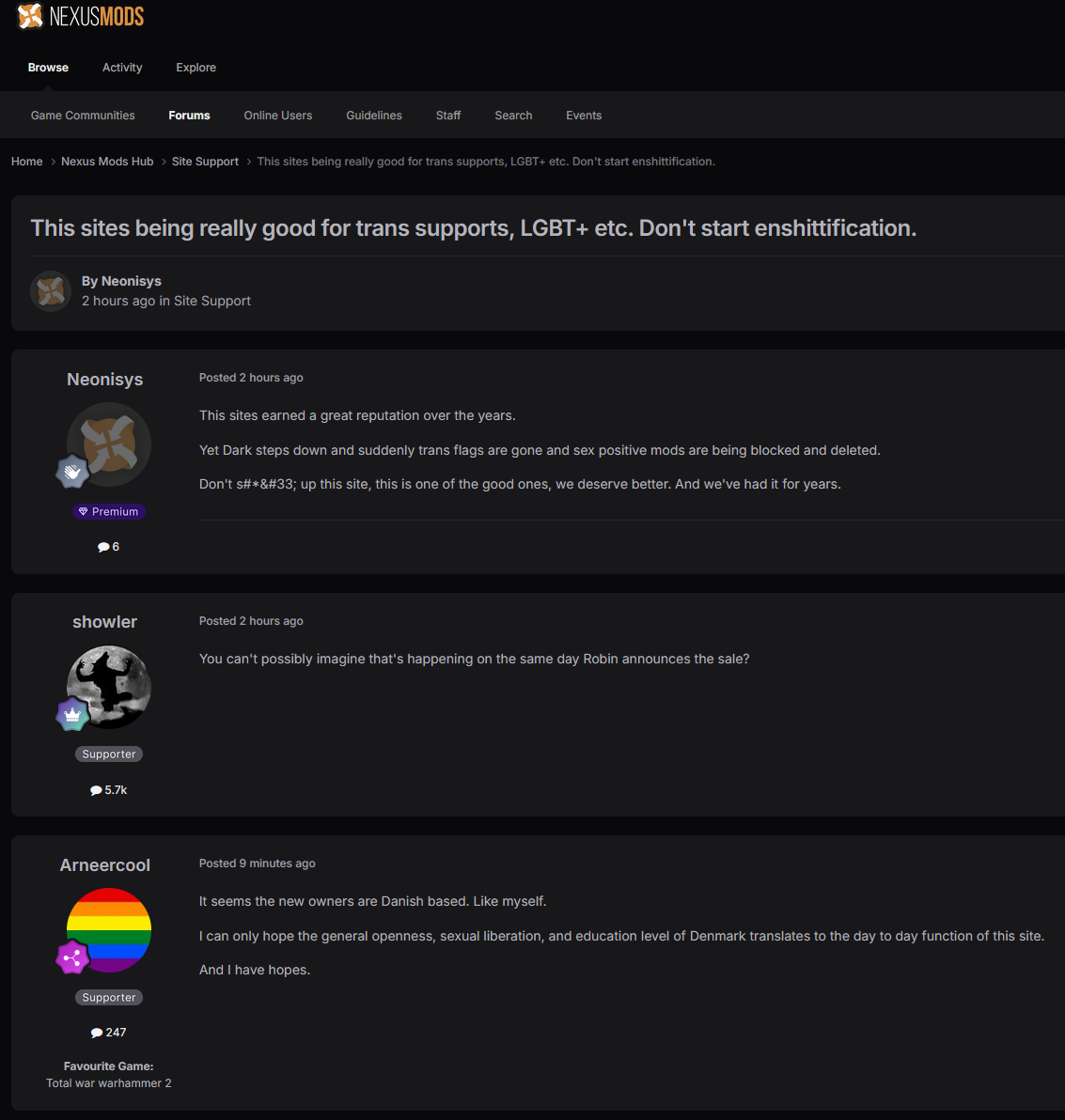Open the Search menu item
Image resolution: width=1065 pixels, height=1120 pixels.
coord(513,115)
